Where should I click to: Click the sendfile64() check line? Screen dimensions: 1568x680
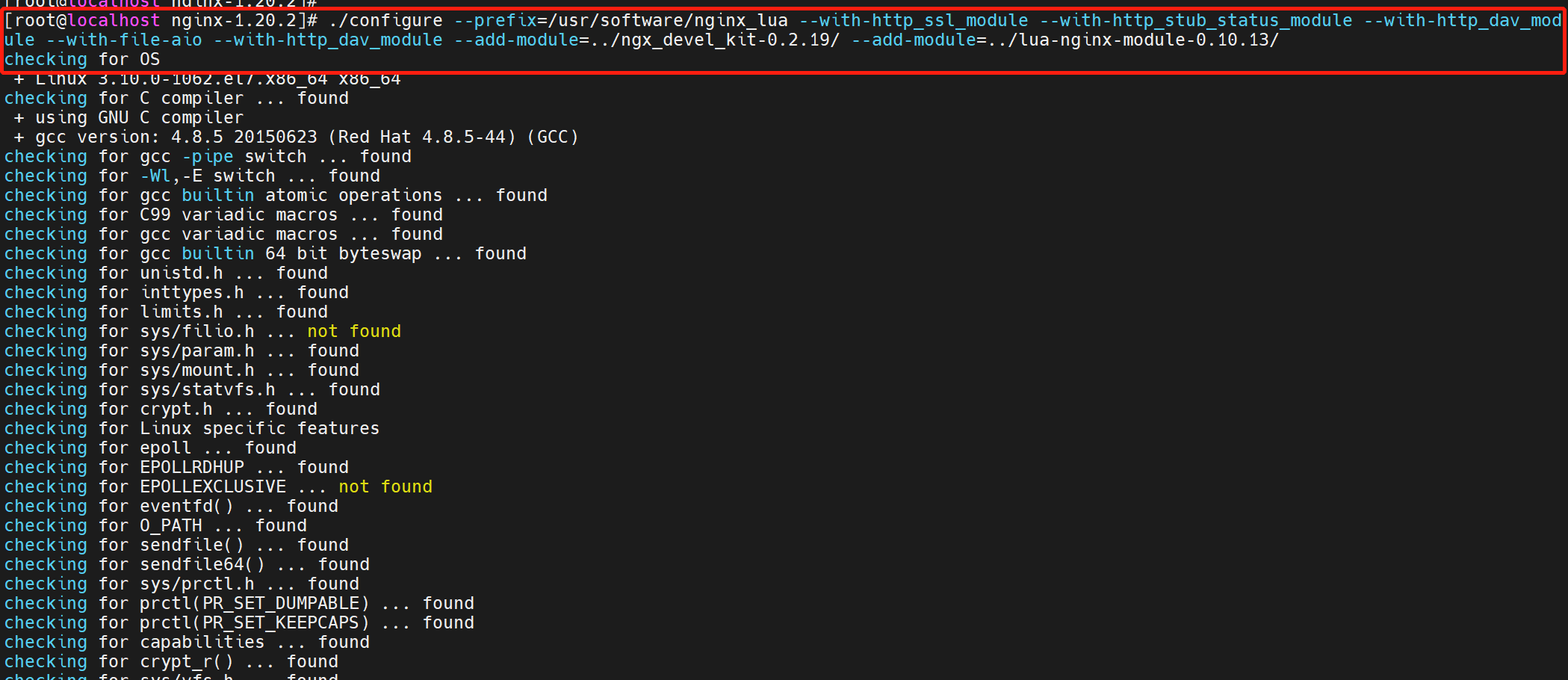187,565
